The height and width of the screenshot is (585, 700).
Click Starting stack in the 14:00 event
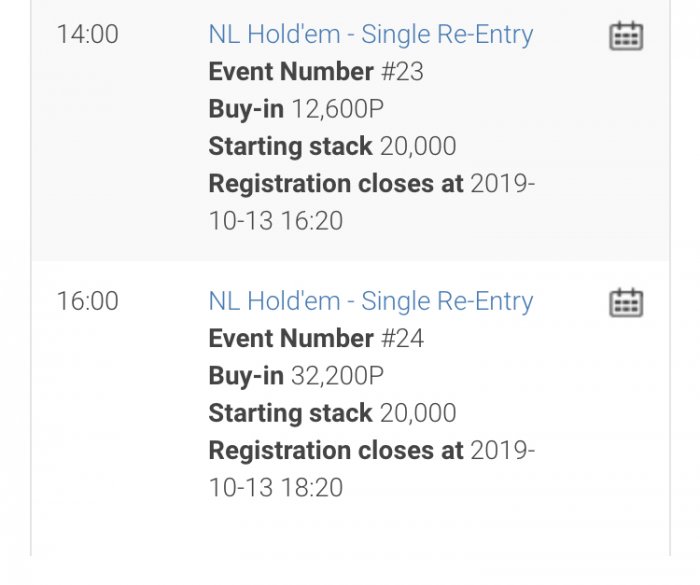click(290, 146)
